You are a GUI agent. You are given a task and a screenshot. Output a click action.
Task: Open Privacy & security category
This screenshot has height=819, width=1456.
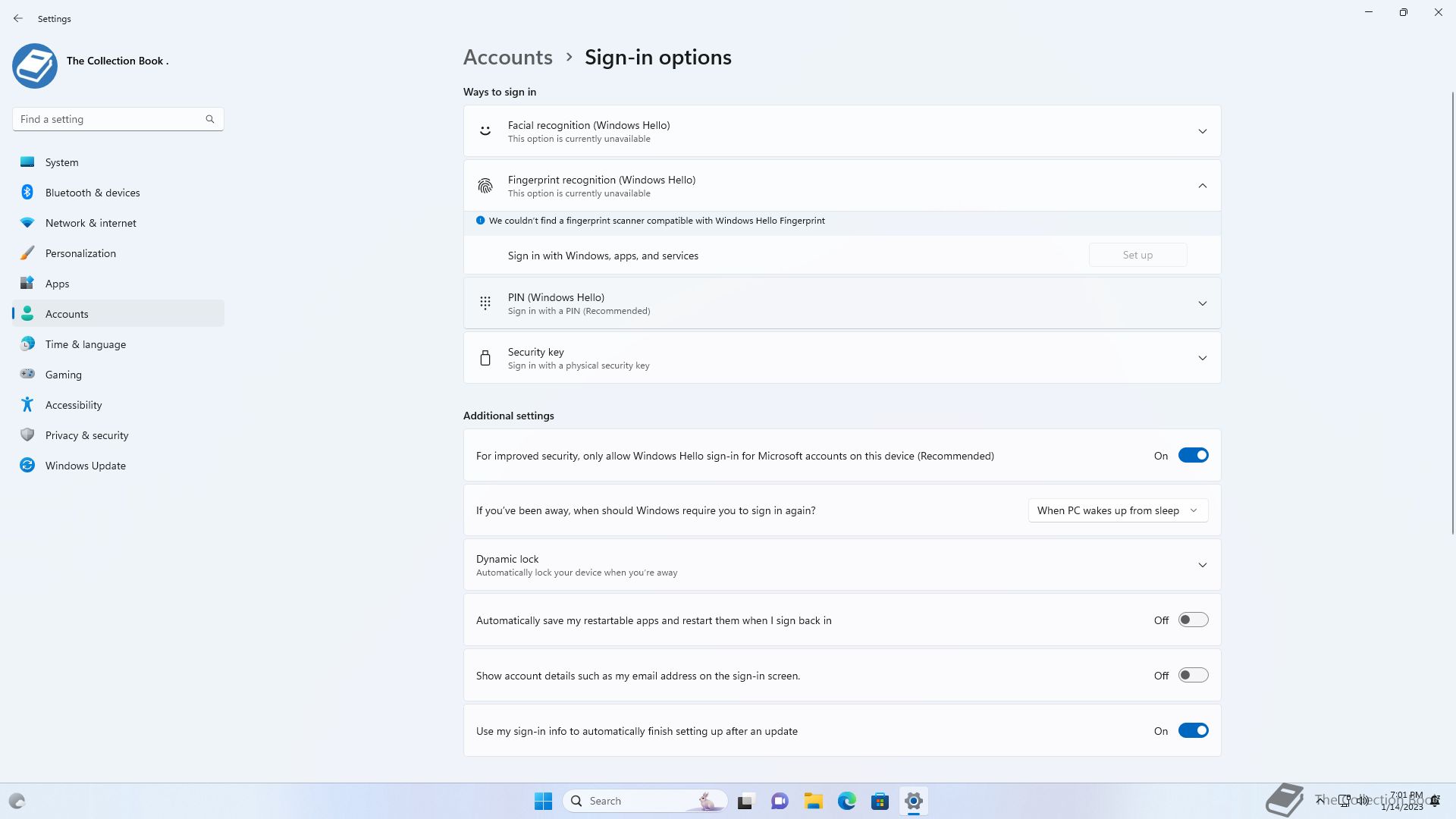click(x=118, y=435)
